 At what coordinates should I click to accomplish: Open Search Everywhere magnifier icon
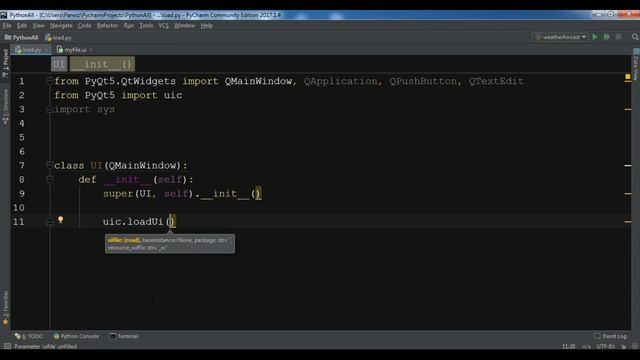click(x=635, y=37)
